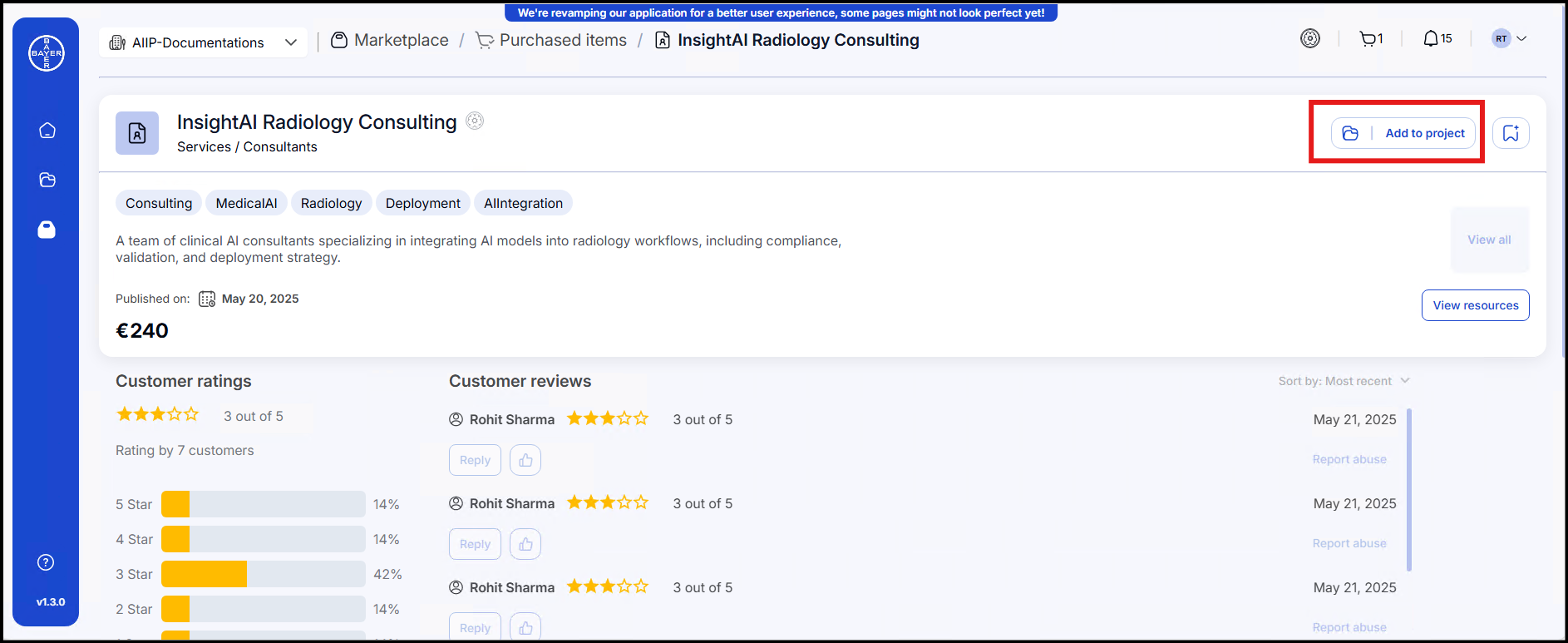The height and width of the screenshot is (643, 1568).
Task: Open the Projects folder icon in the sidebar
Action: tap(47, 180)
